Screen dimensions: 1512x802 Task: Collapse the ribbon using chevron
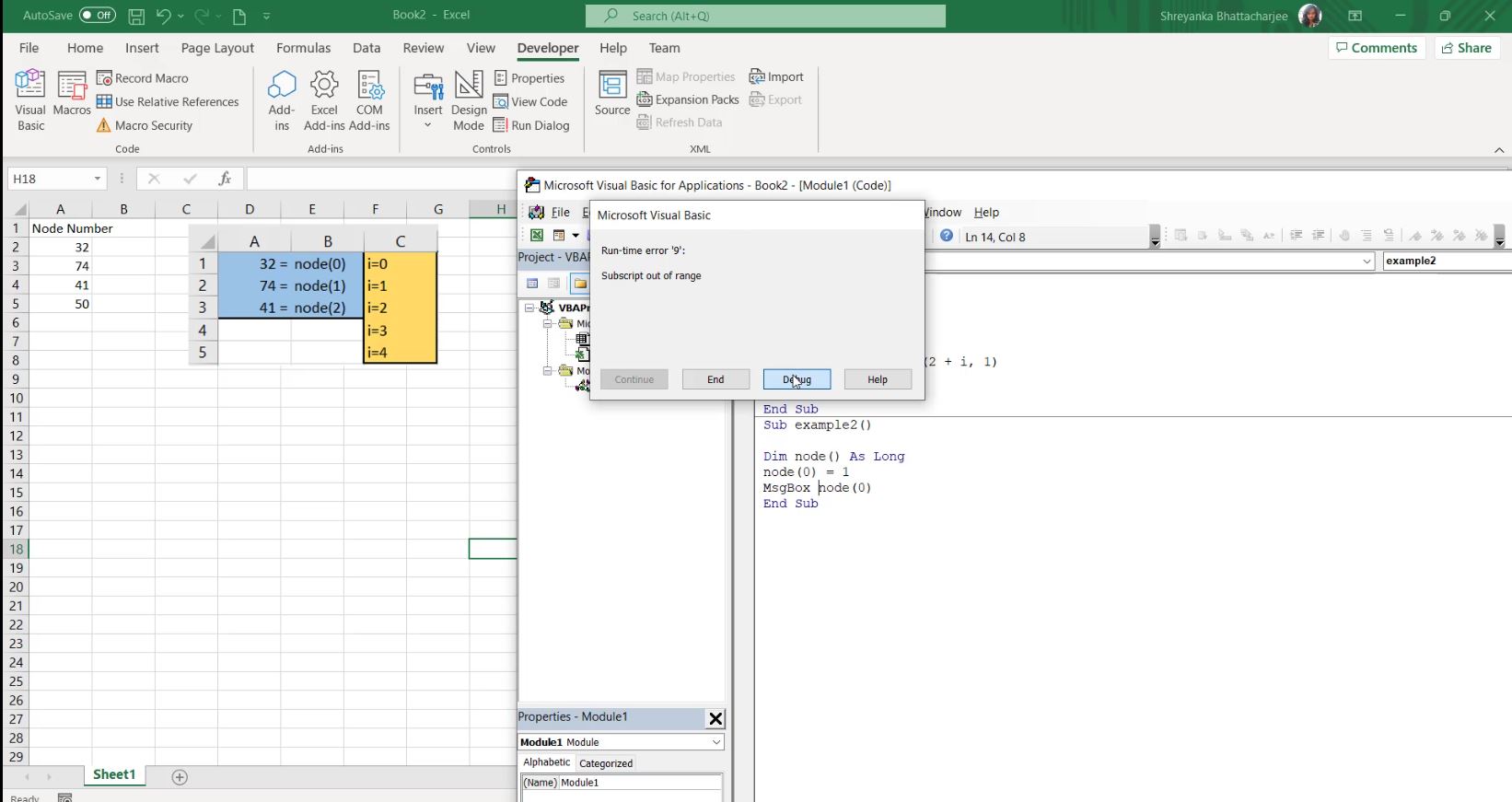tap(1499, 149)
